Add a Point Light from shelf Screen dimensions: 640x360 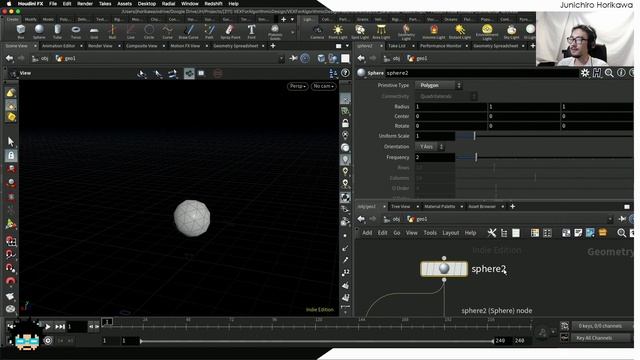tap(338, 31)
